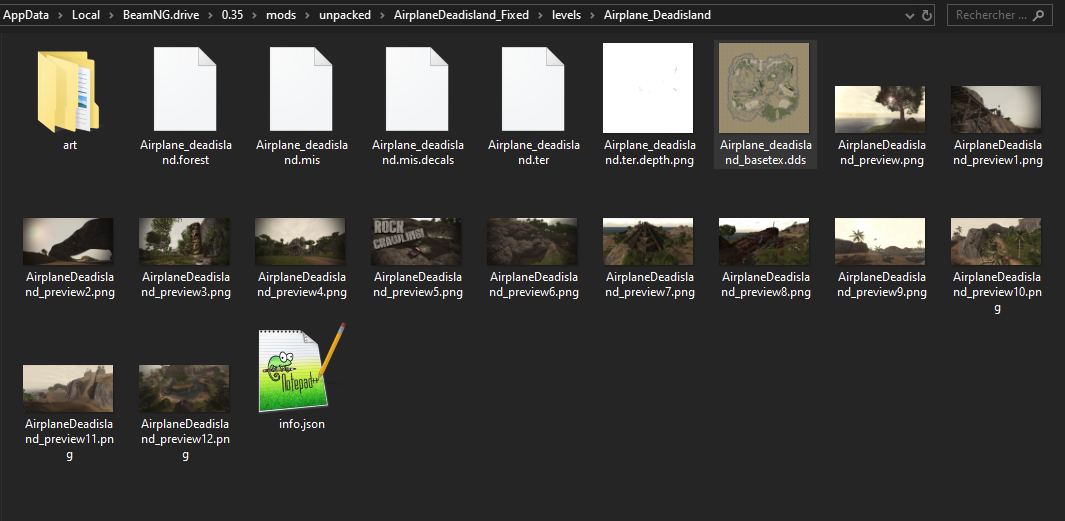The image size is (1065, 521).
Task: Navigate to levels breadcrumb
Action: pos(566,15)
